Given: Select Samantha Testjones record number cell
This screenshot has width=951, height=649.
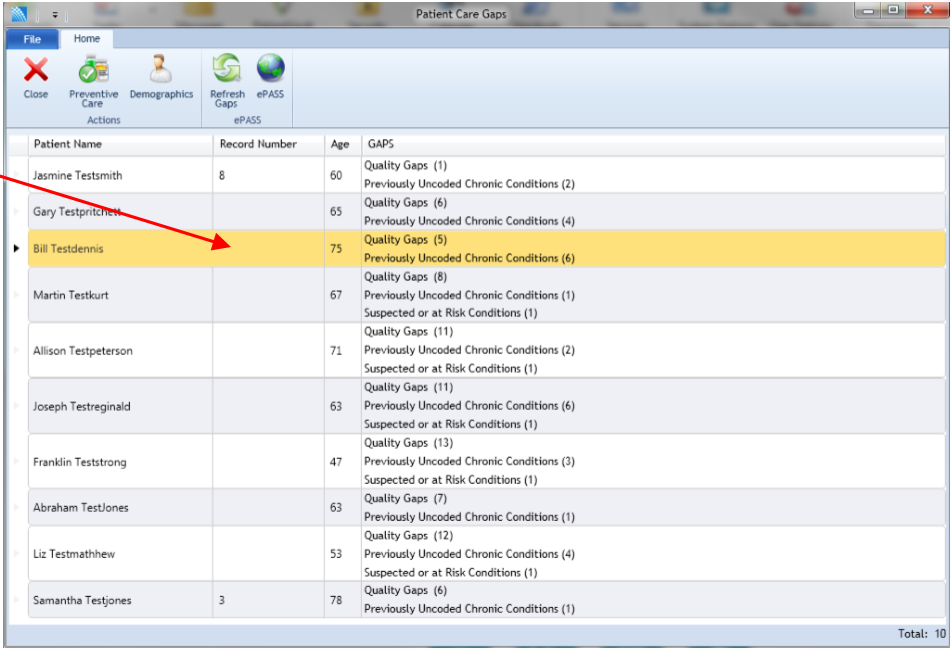Looking at the screenshot, I should tap(267, 600).
